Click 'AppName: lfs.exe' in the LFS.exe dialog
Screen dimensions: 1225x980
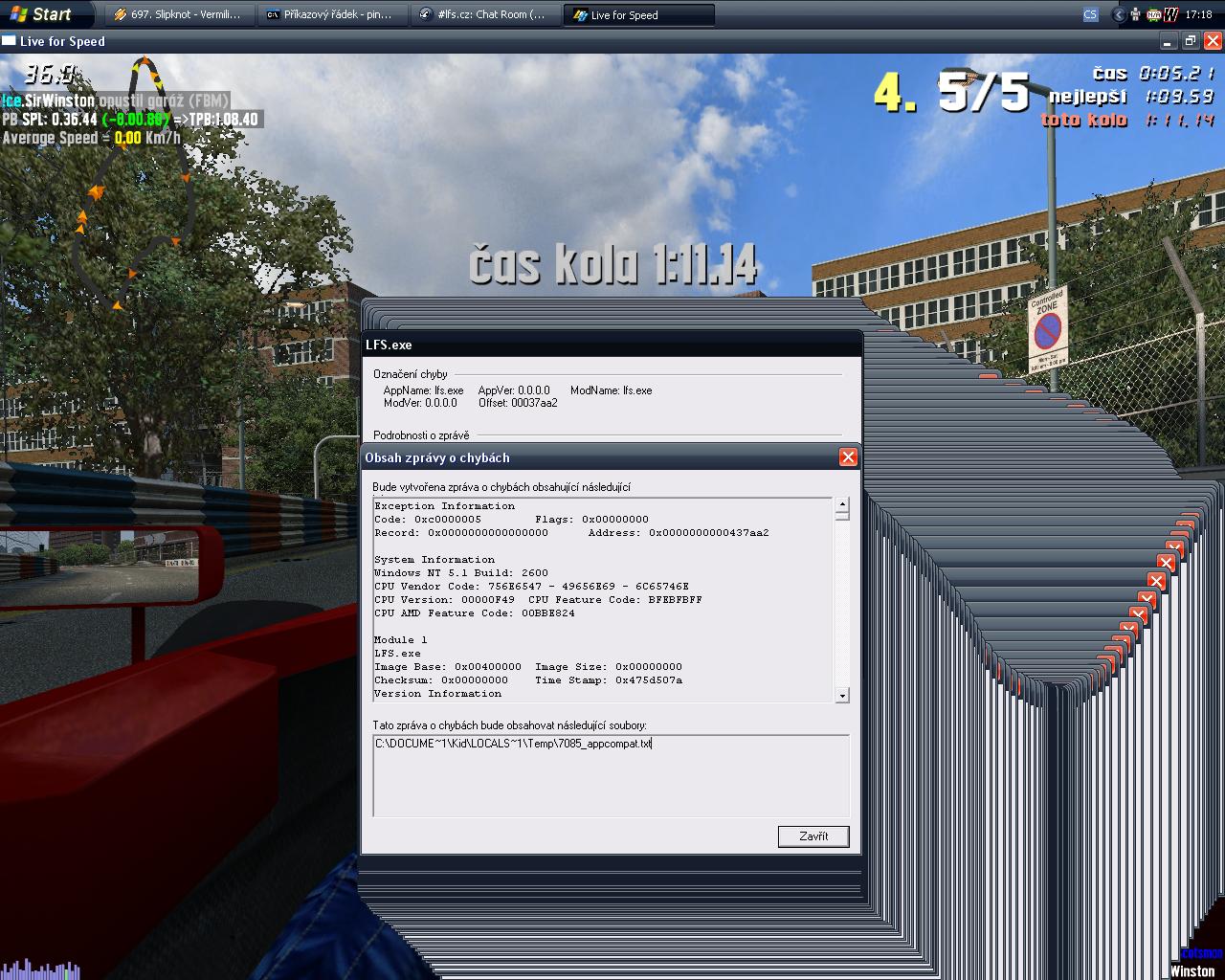click(423, 390)
